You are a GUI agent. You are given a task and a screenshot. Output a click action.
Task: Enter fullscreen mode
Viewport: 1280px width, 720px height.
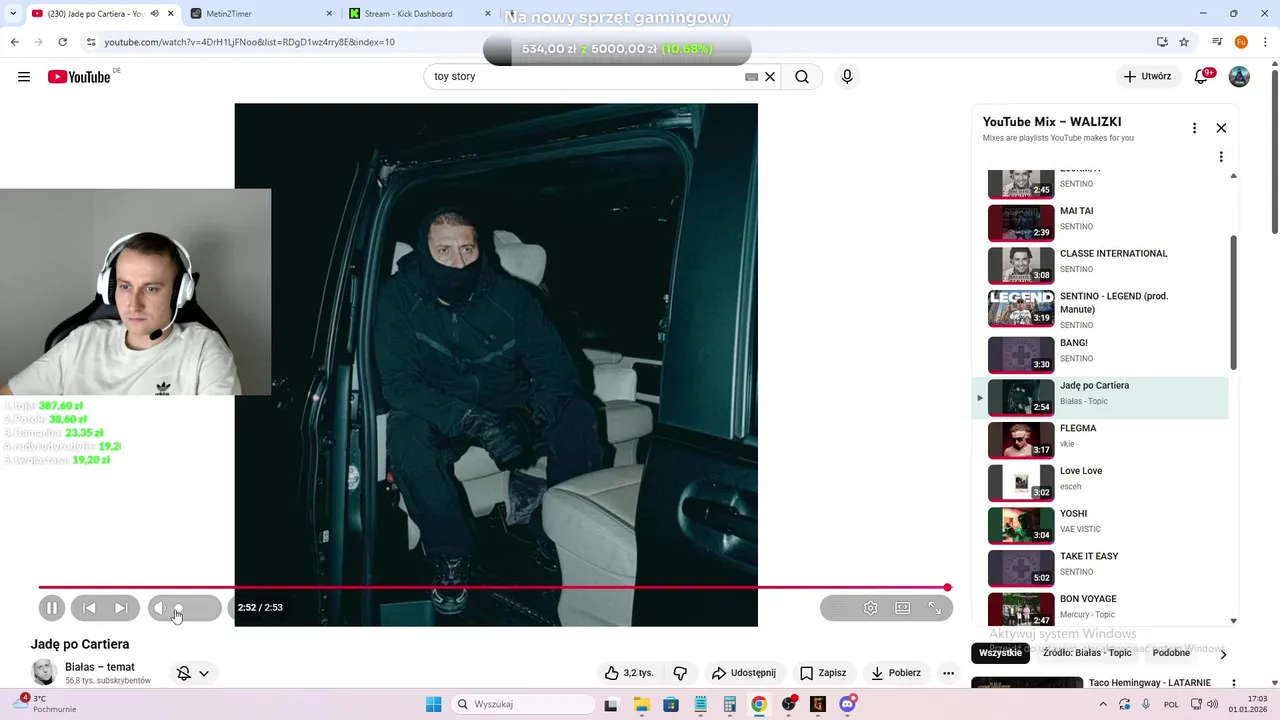[935, 608]
